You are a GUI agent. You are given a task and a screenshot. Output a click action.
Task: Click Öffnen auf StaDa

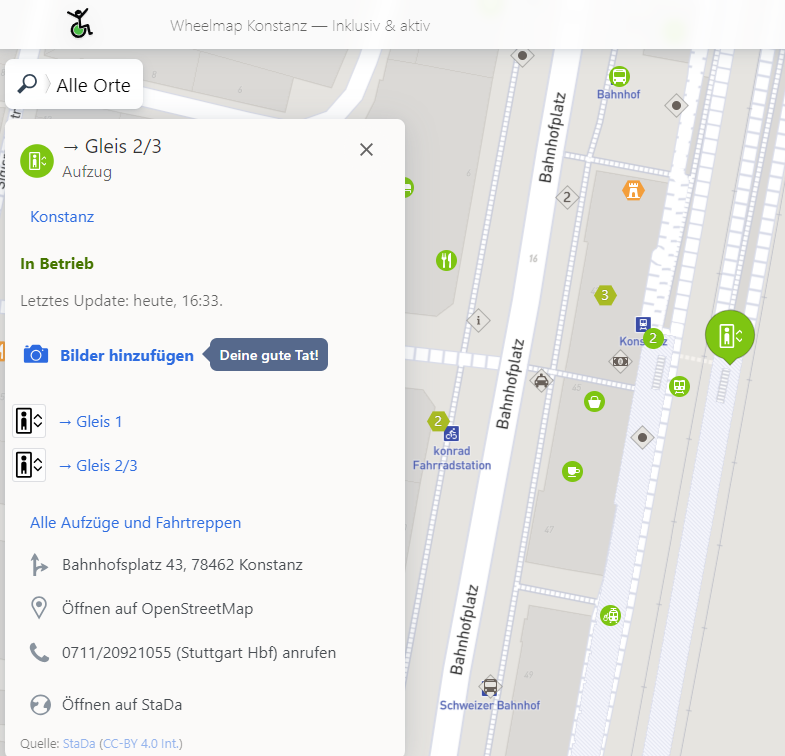[121, 705]
